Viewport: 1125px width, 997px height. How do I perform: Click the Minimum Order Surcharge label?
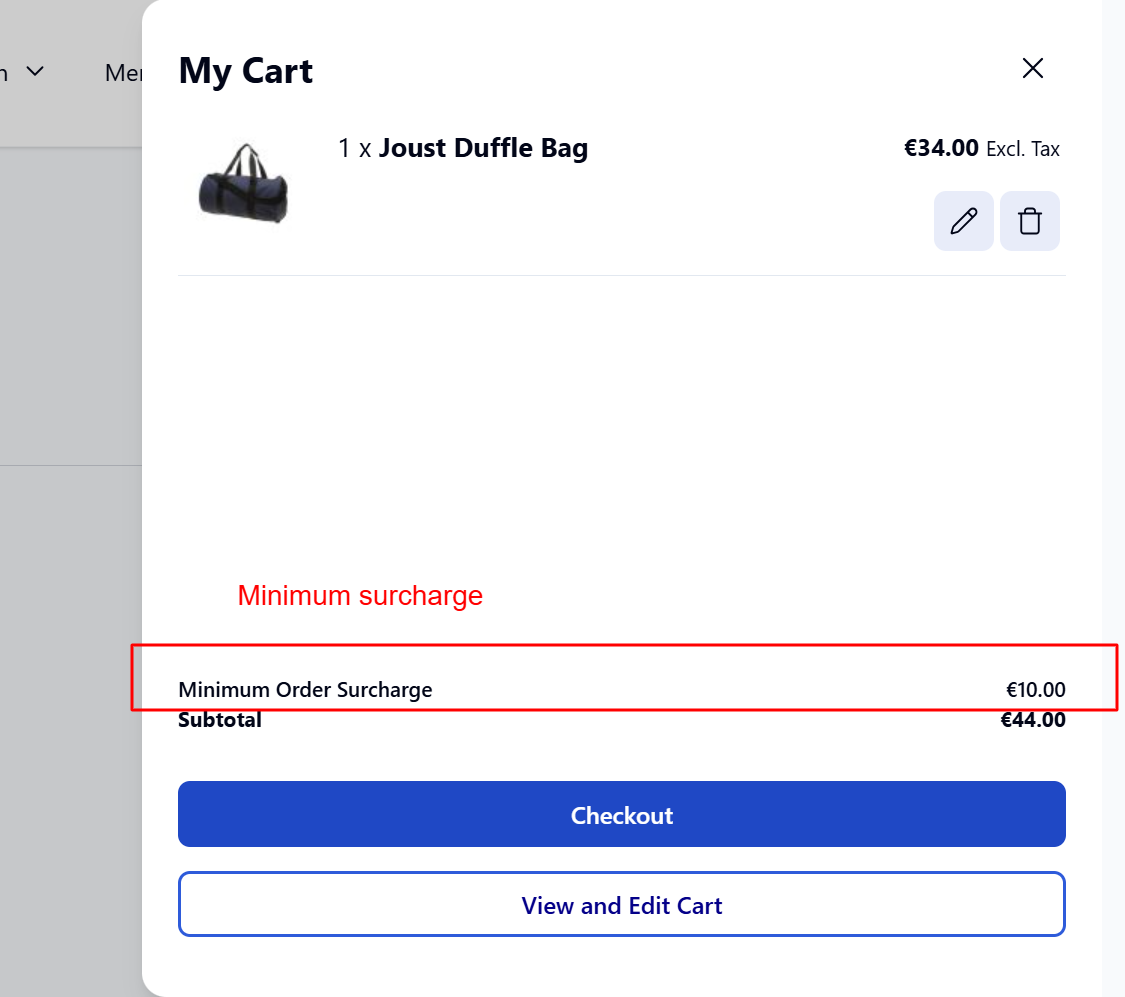point(305,690)
